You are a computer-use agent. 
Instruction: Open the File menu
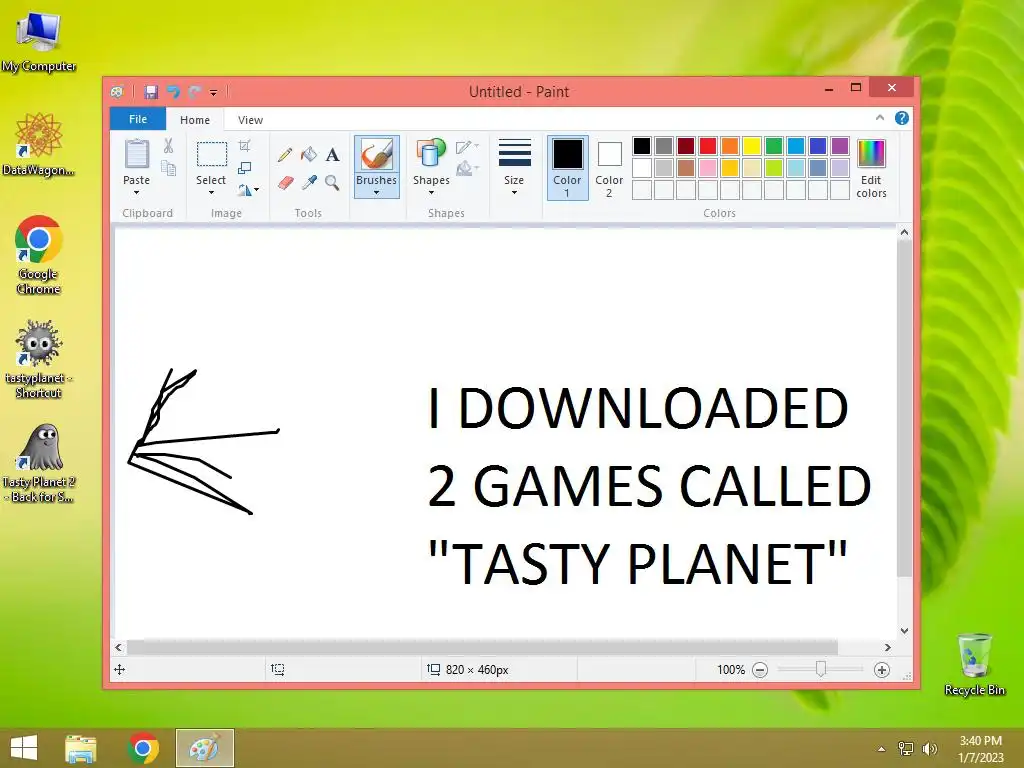(138, 119)
